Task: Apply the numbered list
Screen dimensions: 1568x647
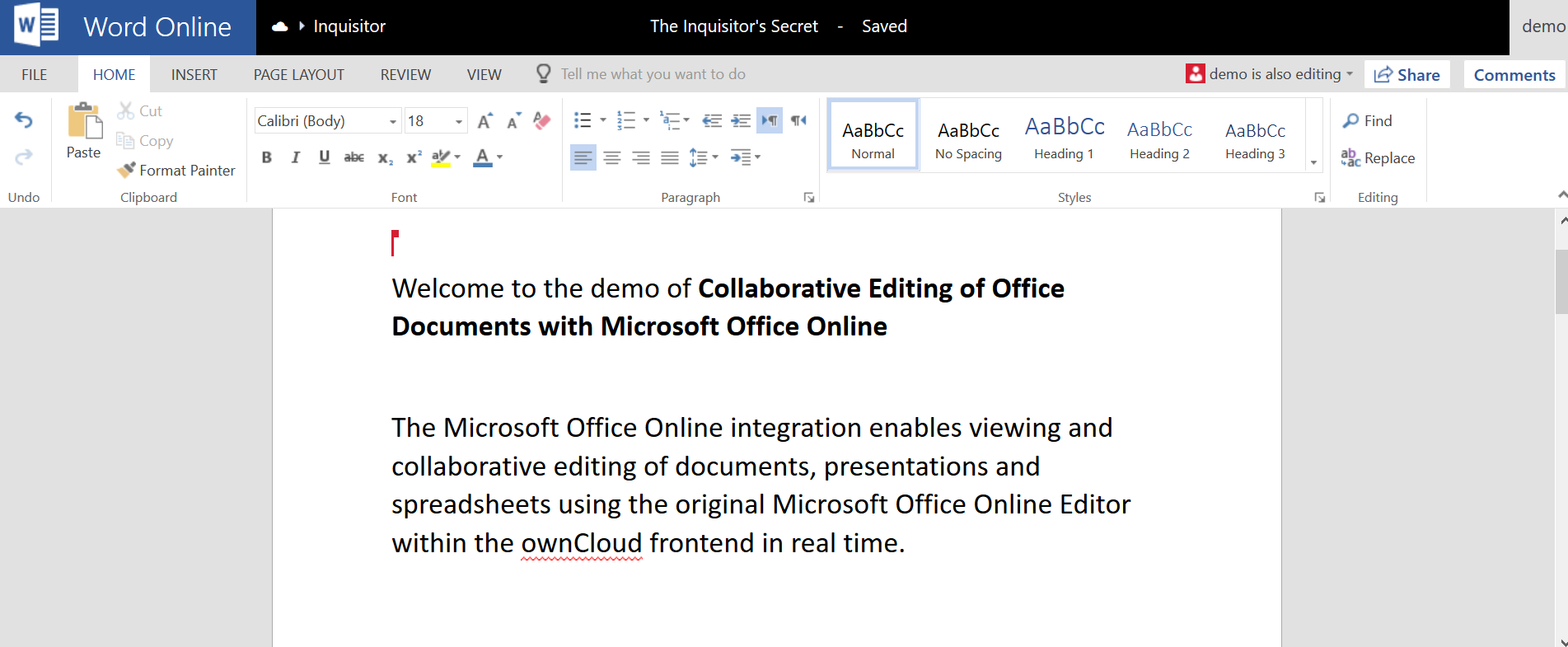Action: point(626,120)
